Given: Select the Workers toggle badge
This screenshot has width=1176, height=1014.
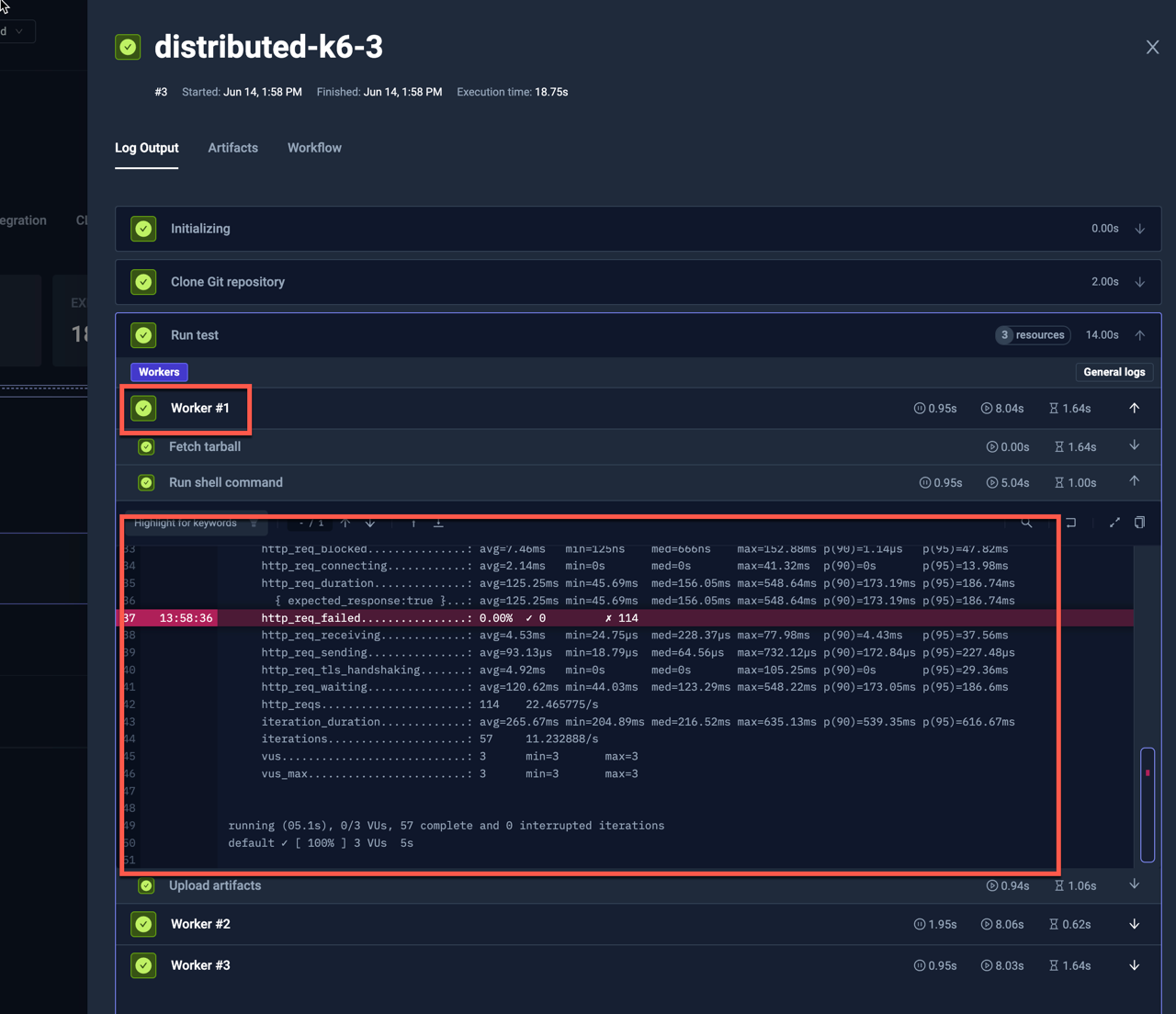Looking at the screenshot, I should (x=159, y=372).
